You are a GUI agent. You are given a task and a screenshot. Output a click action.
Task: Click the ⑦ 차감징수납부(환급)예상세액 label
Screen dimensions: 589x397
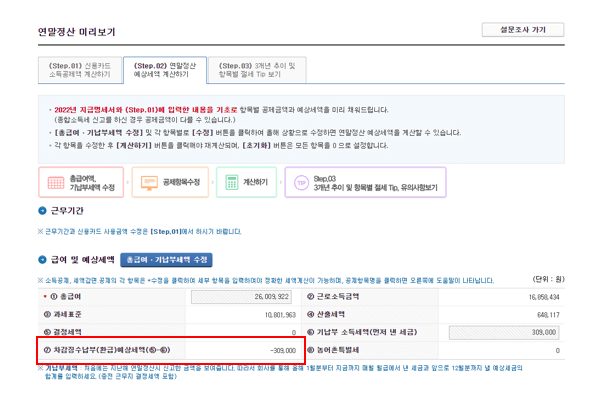tap(107, 350)
